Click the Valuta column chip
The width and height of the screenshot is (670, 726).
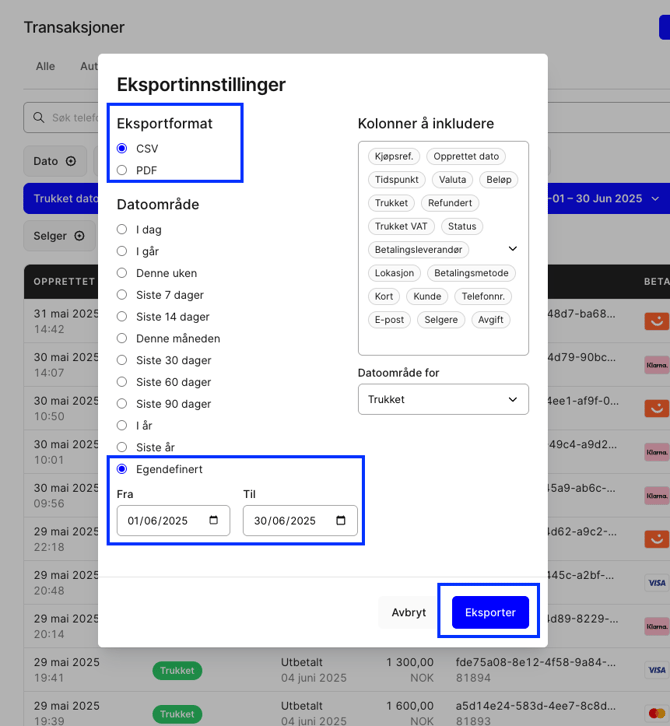452,180
